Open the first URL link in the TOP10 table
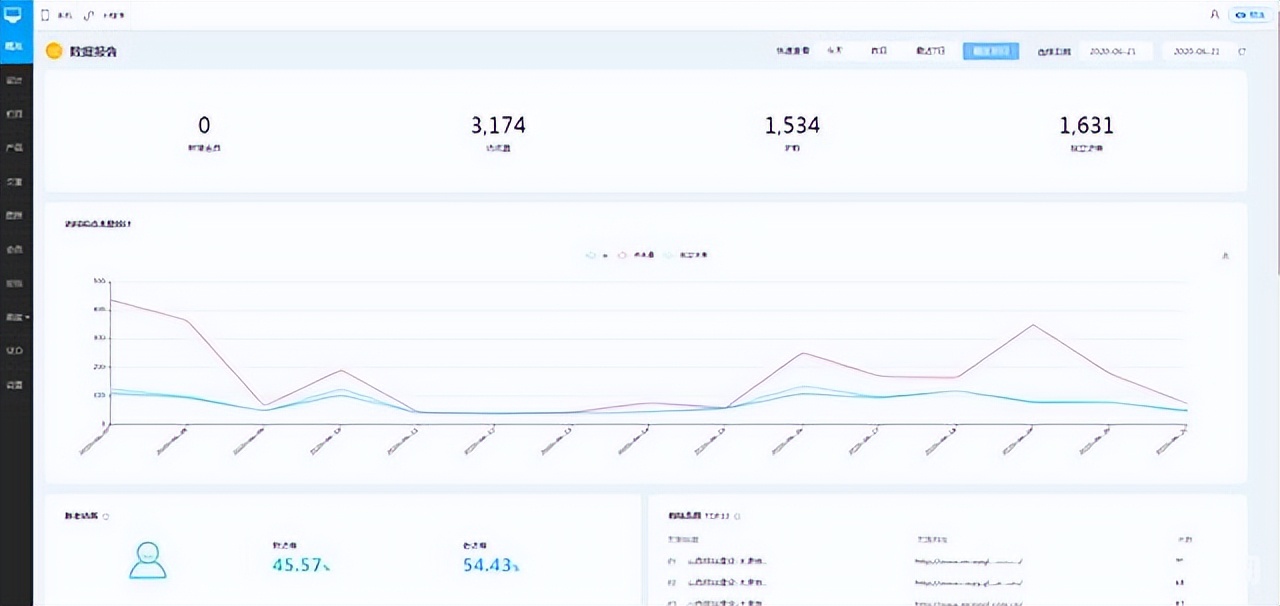This screenshot has width=1280, height=606. tap(968, 561)
